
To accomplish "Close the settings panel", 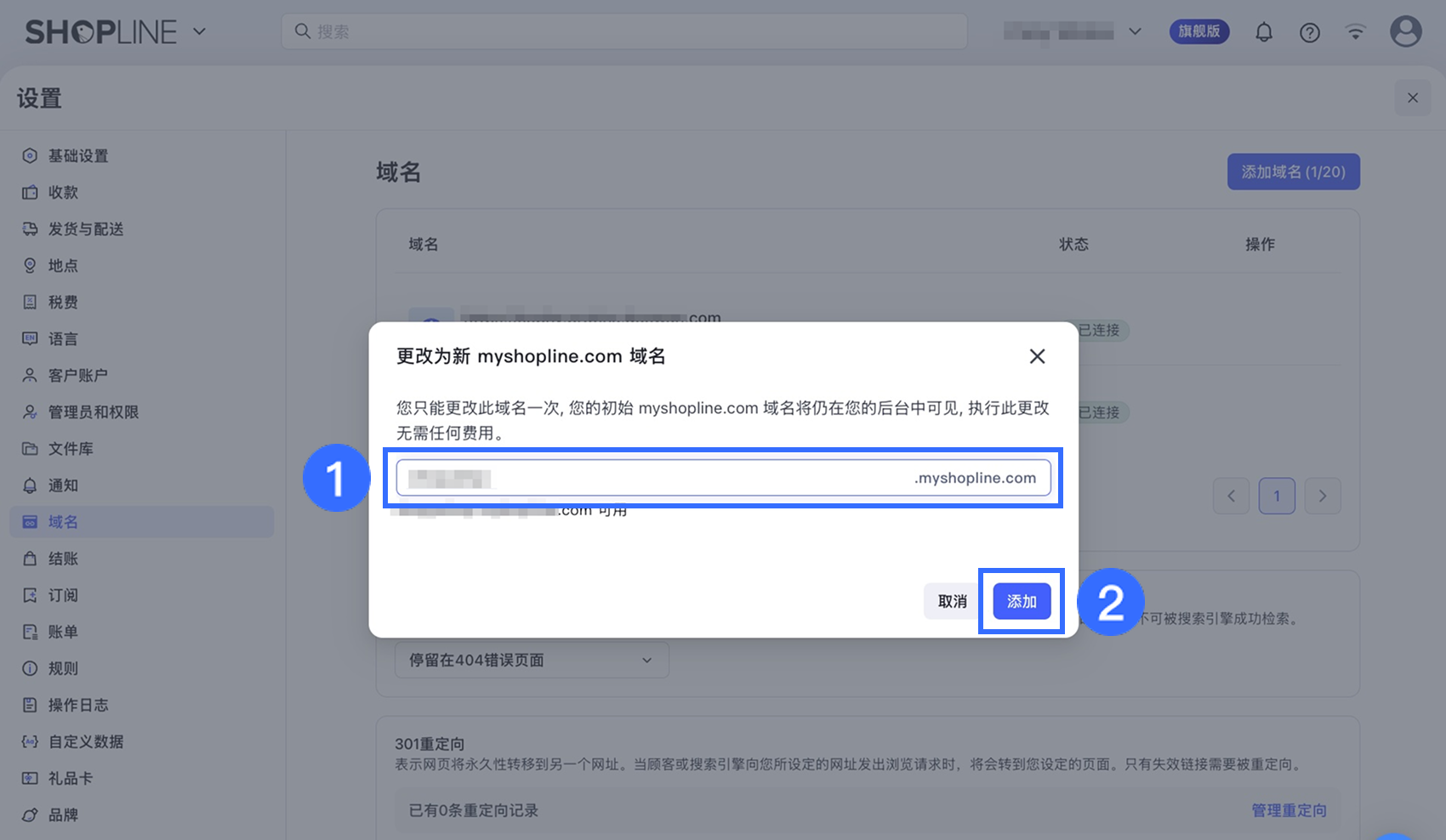I will point(1413,98).
